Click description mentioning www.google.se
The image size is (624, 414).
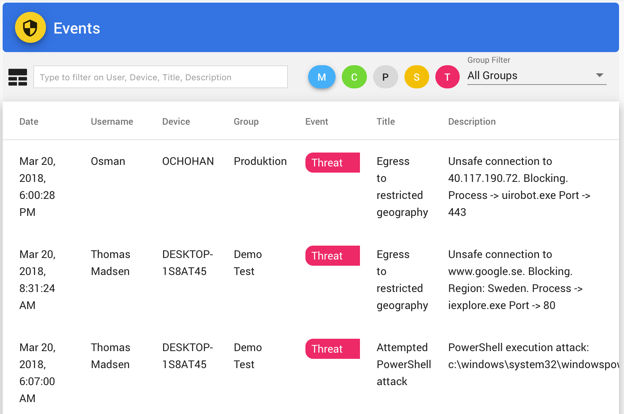click(x=515, y=280)
